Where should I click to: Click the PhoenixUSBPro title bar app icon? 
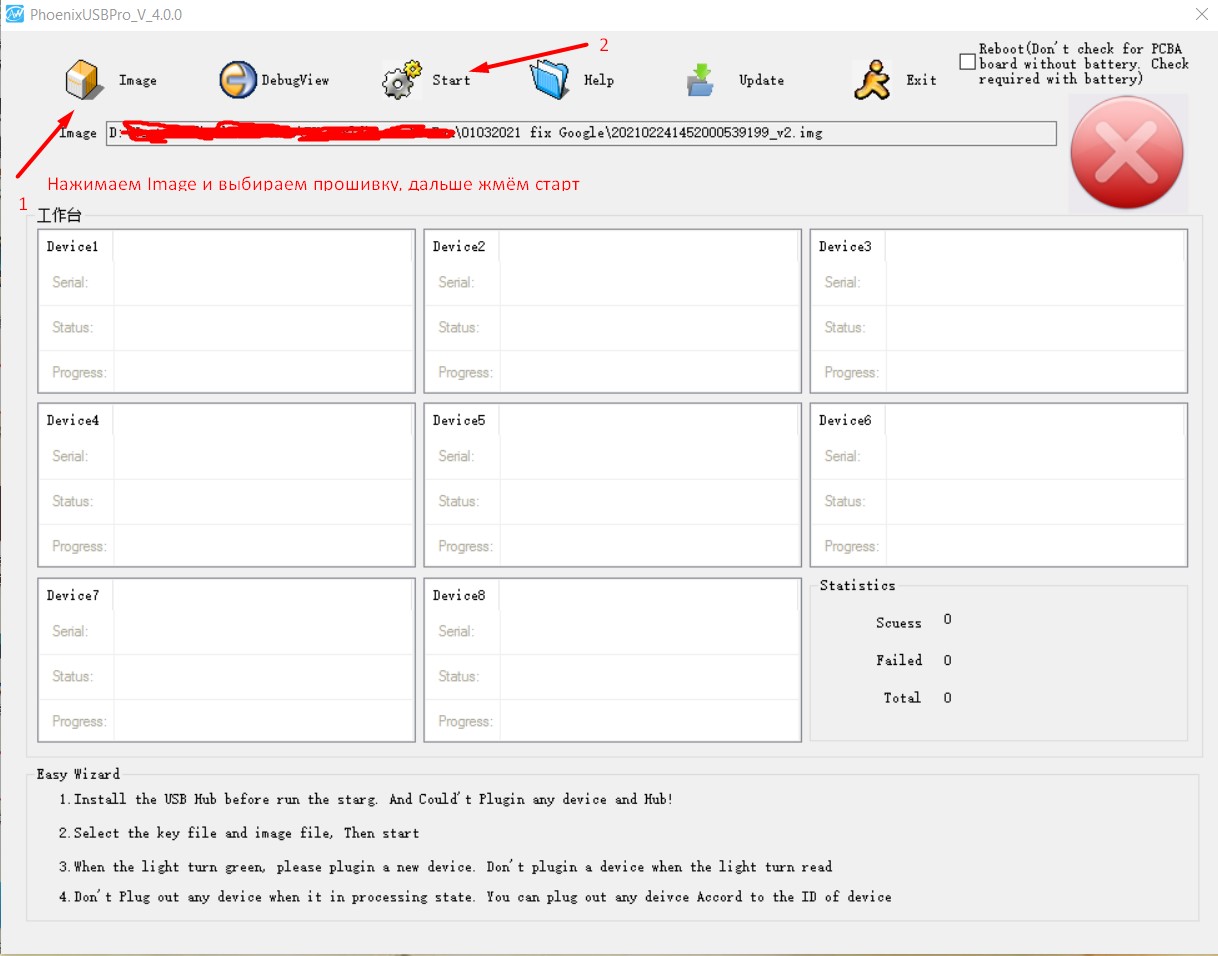15,15
